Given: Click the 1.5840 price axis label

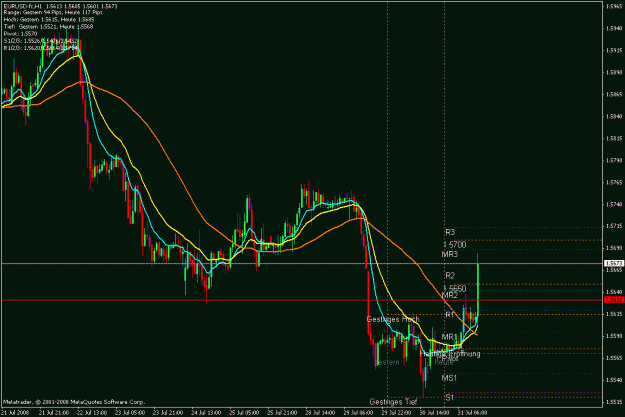Looking at the screenshot, I should (614, 116).
